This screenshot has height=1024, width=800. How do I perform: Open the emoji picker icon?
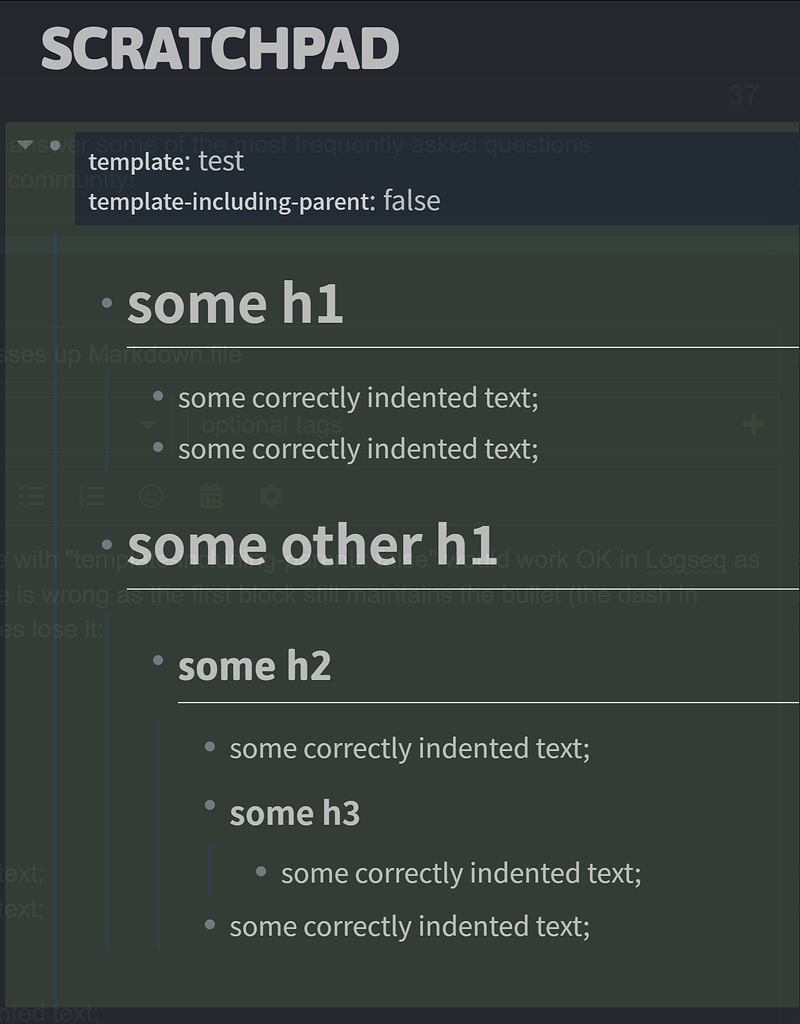coord(152,497)
